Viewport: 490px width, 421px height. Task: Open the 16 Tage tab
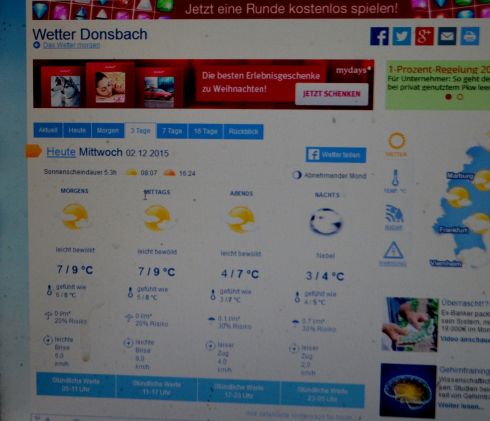pyautogui.click(x=206, y=132)
